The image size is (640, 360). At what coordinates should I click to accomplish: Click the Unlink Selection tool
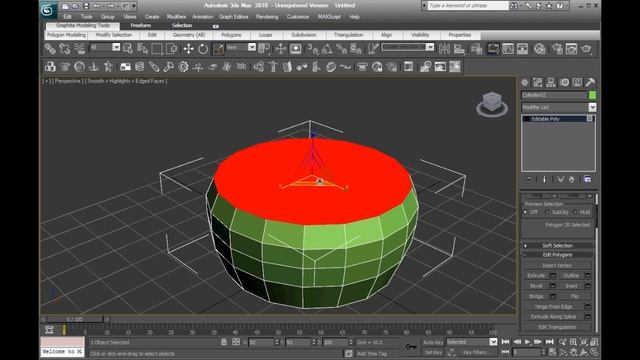[x=65, y=49]
